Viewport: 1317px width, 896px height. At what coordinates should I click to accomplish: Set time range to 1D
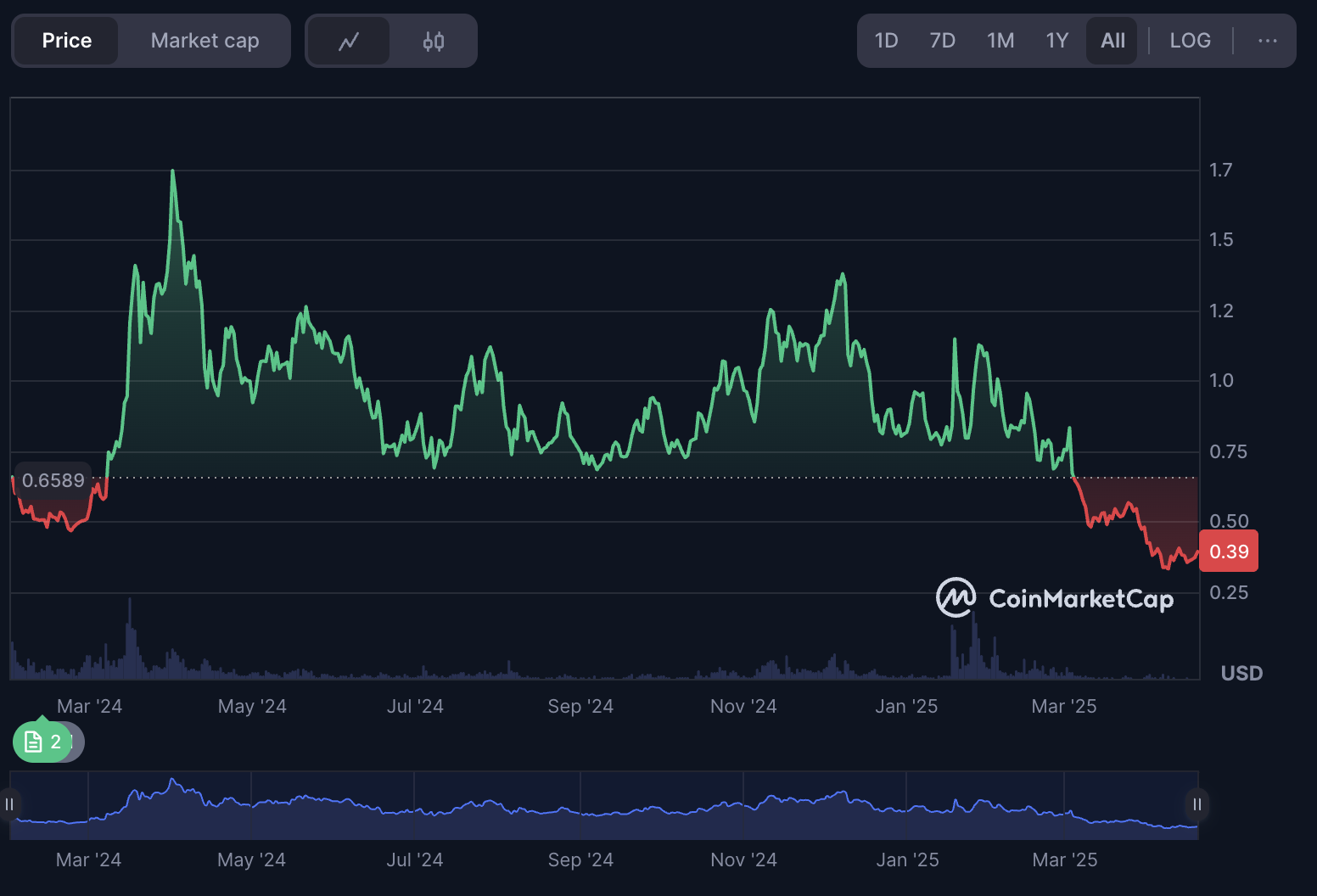[x=886, y=41]
